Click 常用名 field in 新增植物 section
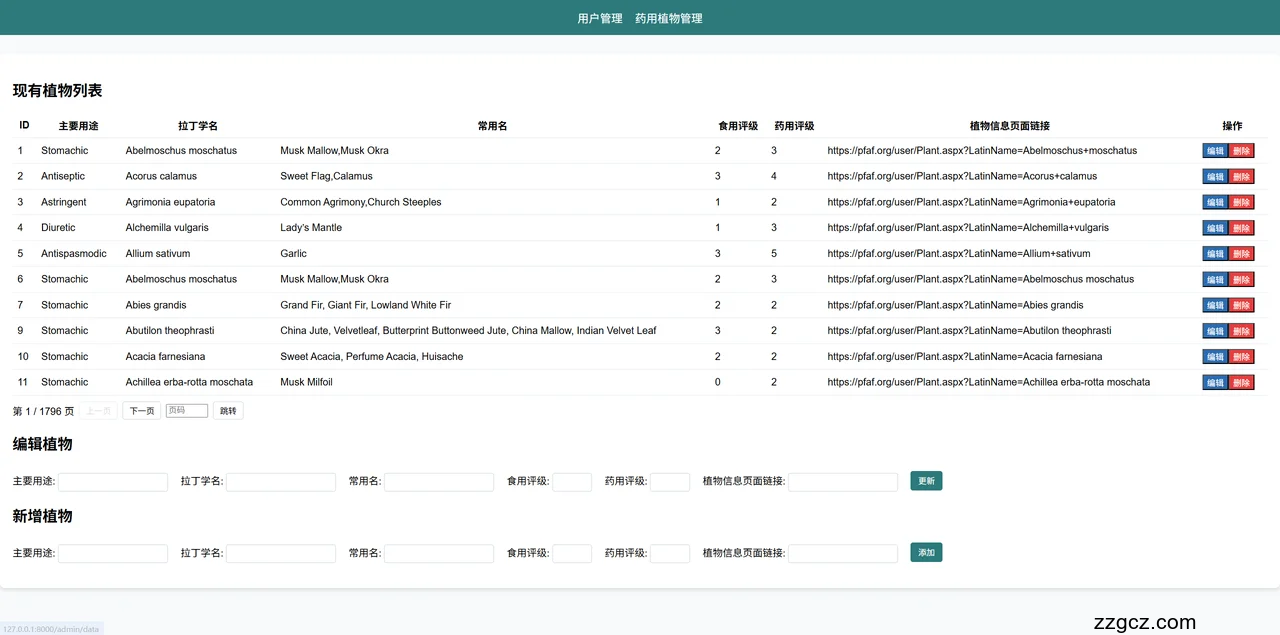 pos(439,554)
